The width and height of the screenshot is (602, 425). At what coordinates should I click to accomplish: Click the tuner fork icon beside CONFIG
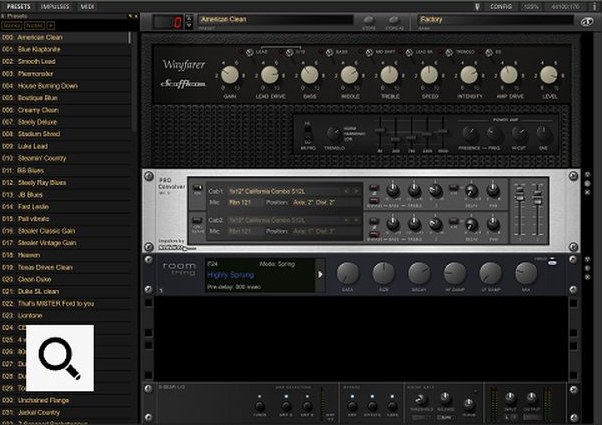(477, 6)
